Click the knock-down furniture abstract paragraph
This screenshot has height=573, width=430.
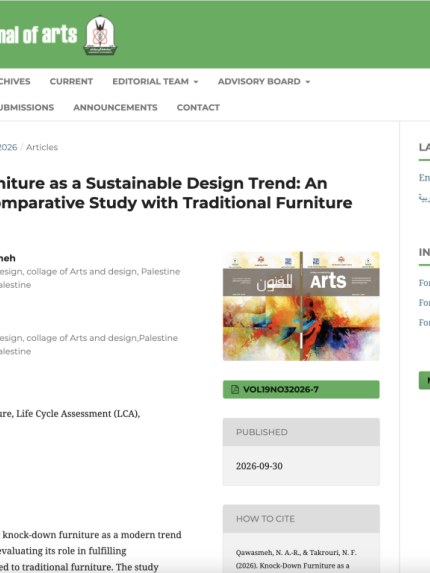click(x=91, y=551)
